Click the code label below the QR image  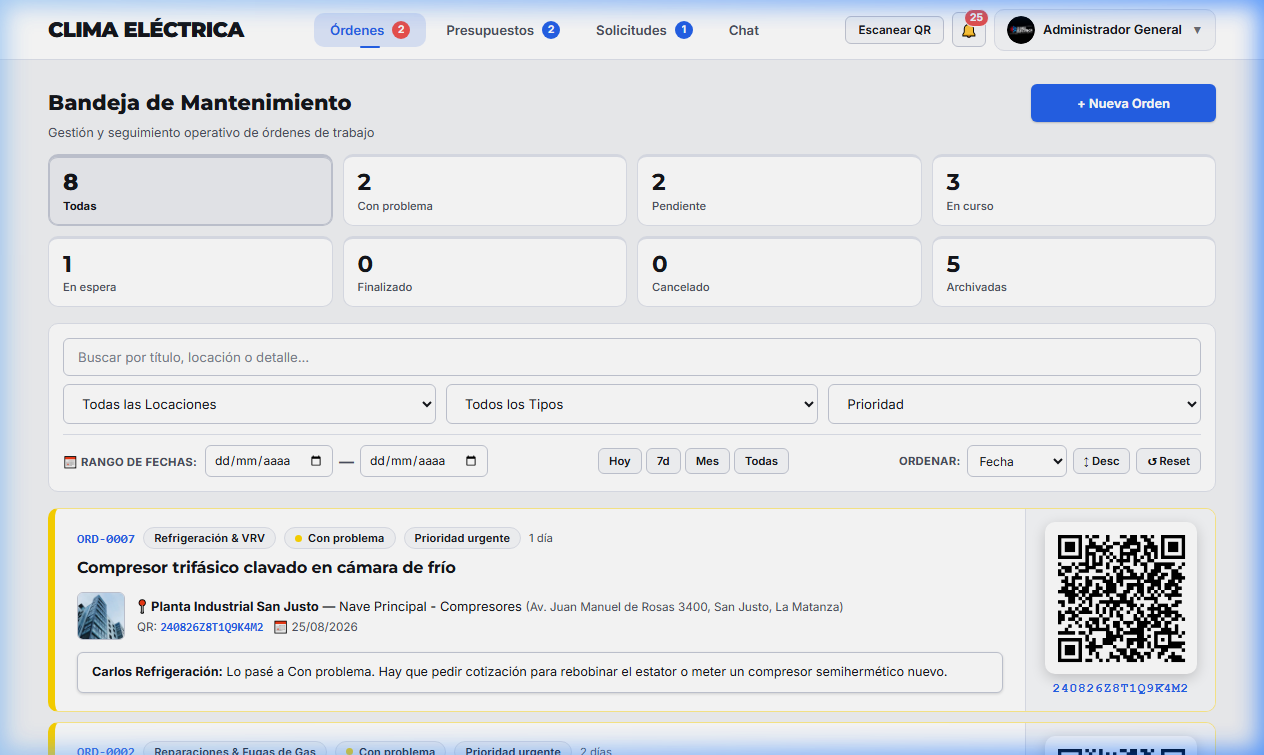1120,688
